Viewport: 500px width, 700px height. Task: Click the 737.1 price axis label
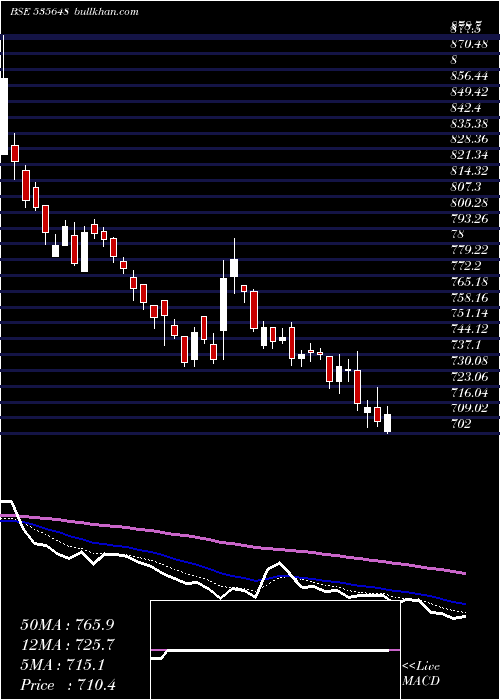click(465, 346)
